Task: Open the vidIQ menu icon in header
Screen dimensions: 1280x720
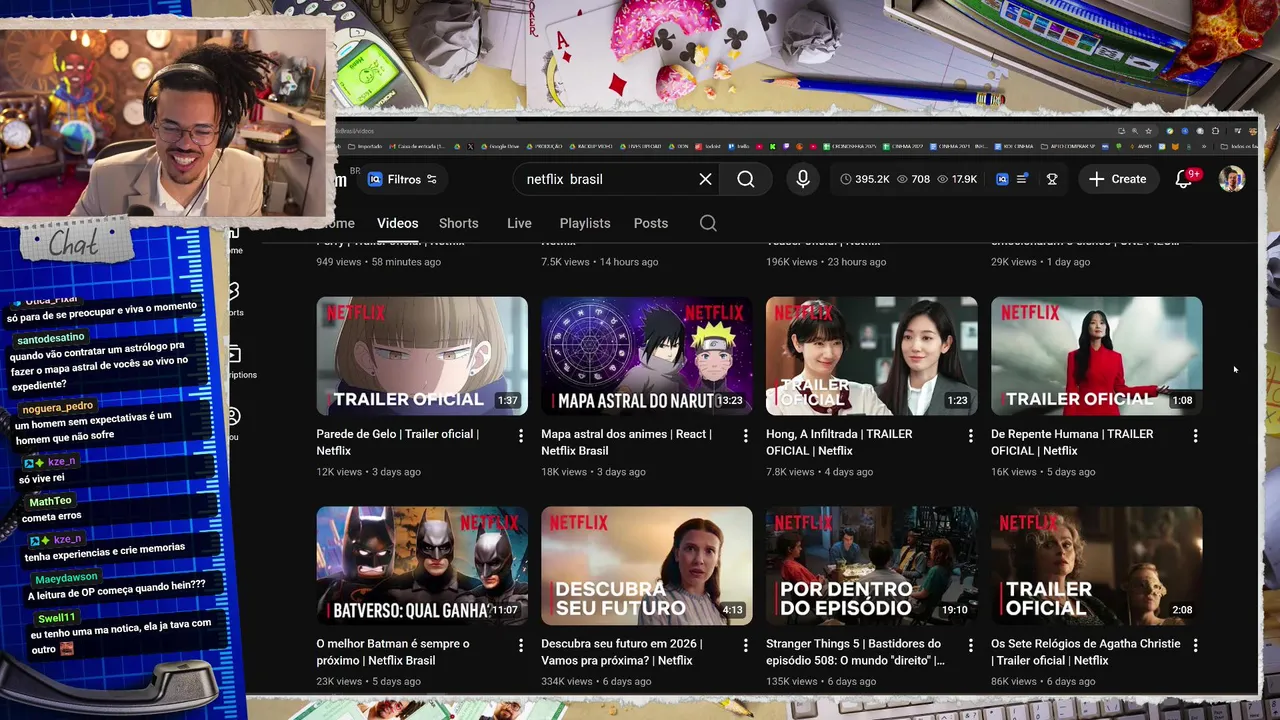Action: point(1002,179)
